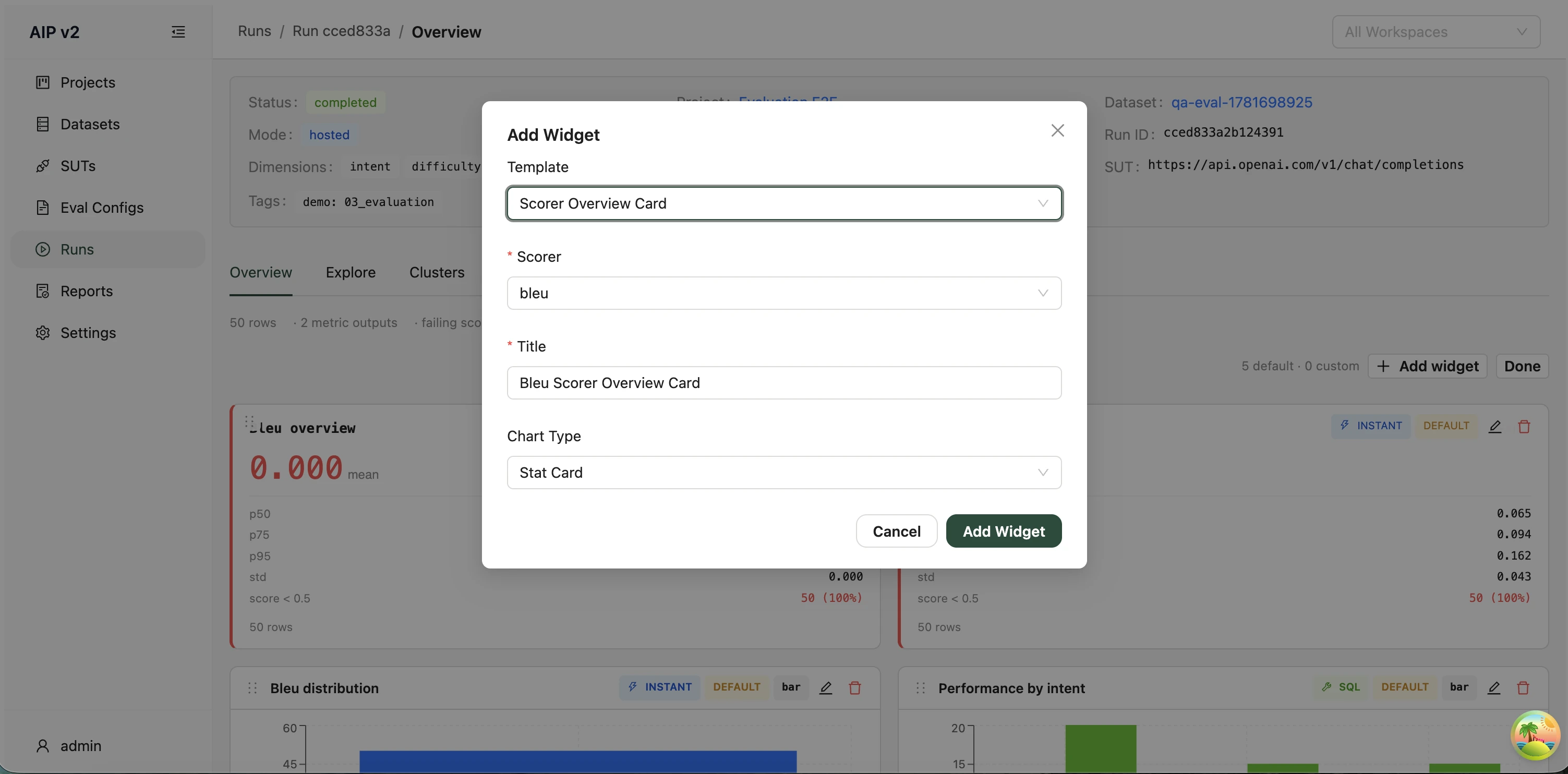
Task: Click the intent dimension tag
Action: (369, 166)
